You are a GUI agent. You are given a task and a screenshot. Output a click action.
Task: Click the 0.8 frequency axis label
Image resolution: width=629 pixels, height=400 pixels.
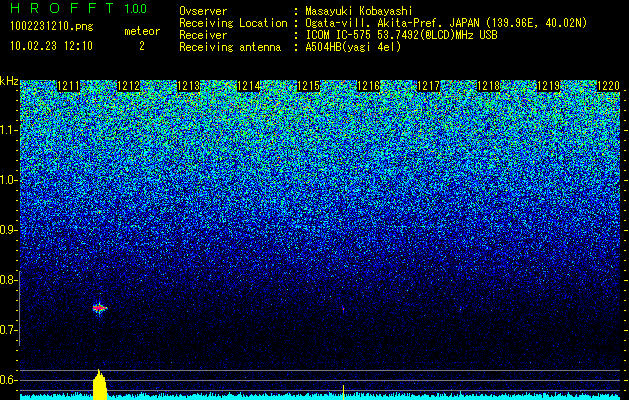pos(7,280)
